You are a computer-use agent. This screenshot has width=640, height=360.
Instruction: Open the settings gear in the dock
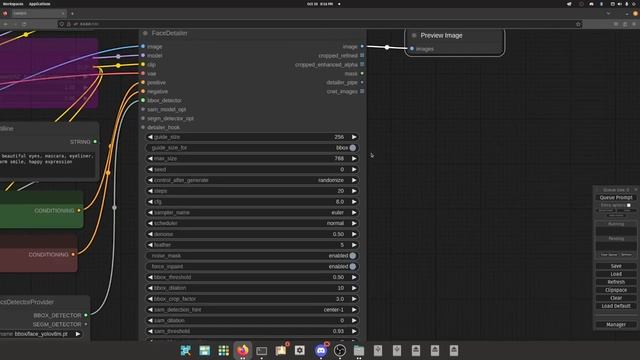point(300,350)
